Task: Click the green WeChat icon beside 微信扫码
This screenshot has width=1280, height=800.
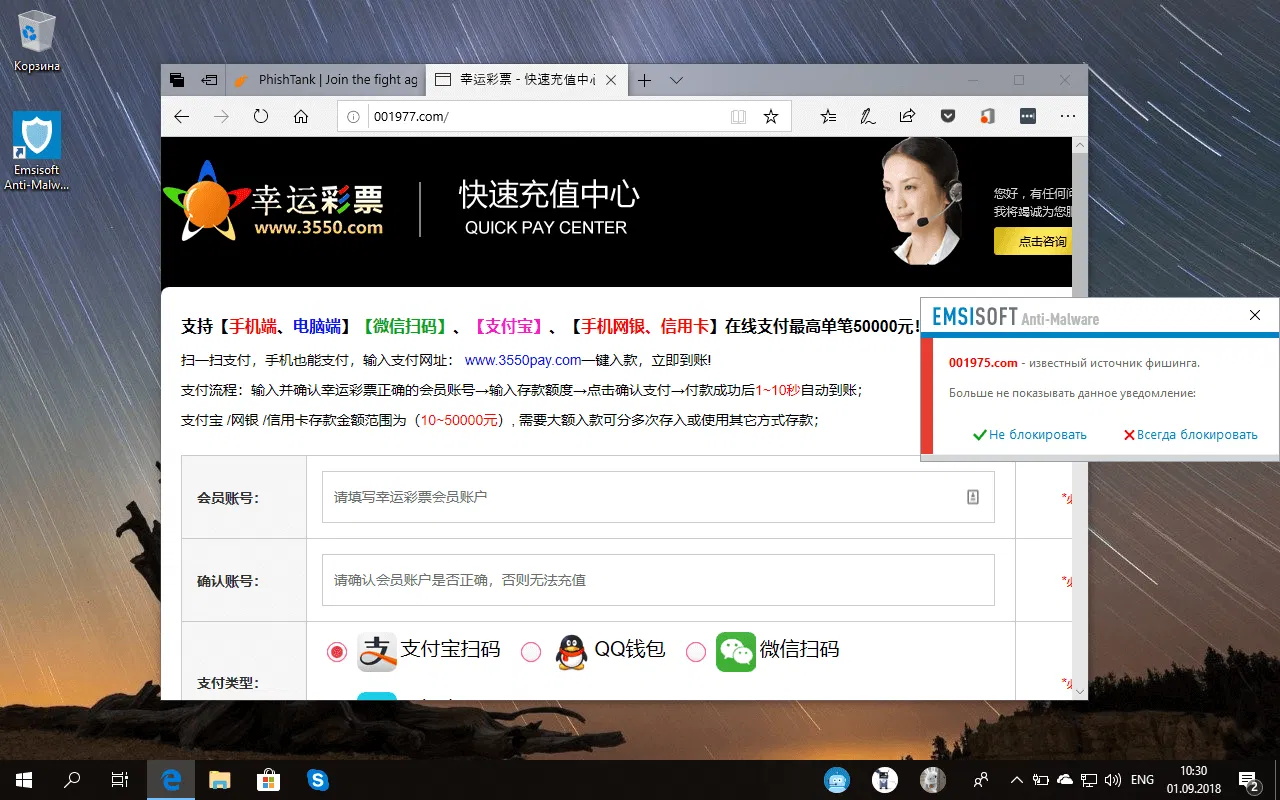Action: tap(735, 650)
